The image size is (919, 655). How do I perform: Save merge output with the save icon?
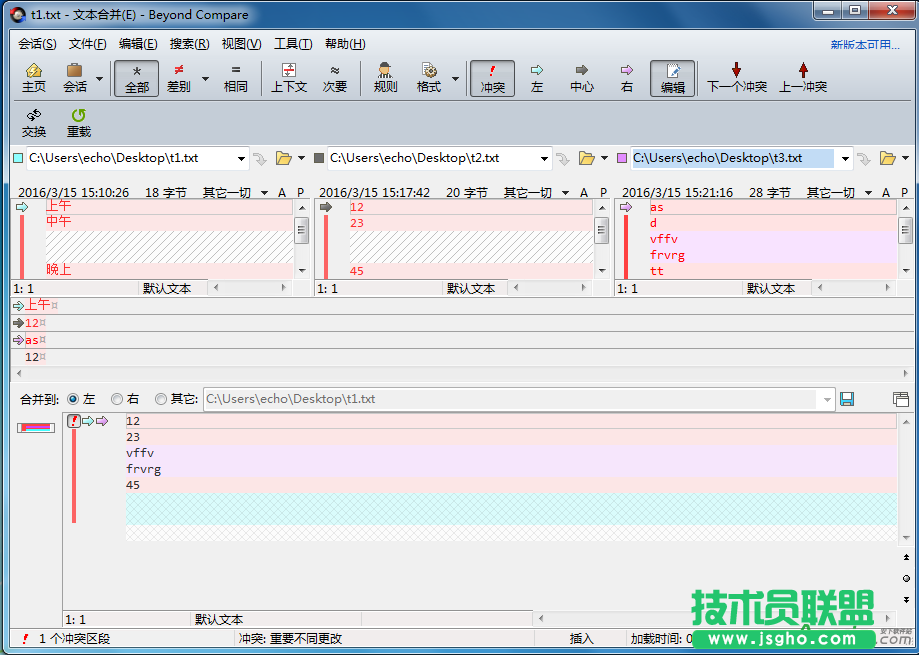pos(847,399)
